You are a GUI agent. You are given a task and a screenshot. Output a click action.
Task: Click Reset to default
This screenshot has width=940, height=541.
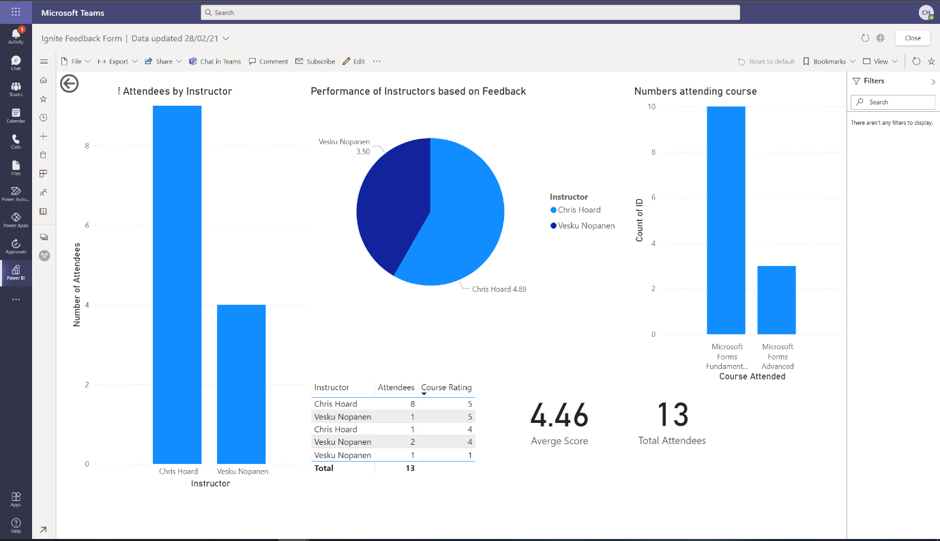(x=766, y=61)
